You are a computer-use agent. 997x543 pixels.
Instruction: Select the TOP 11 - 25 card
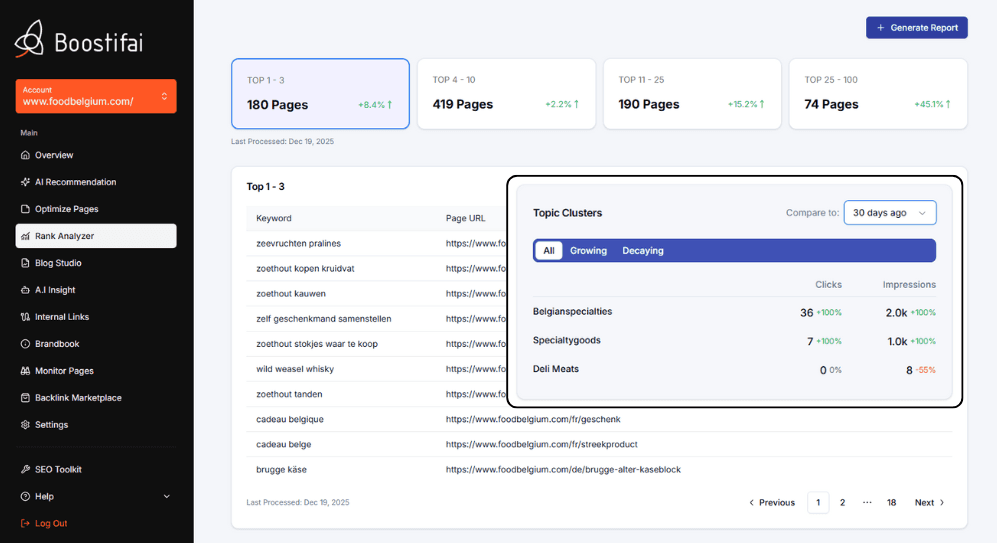coord(692,93)
